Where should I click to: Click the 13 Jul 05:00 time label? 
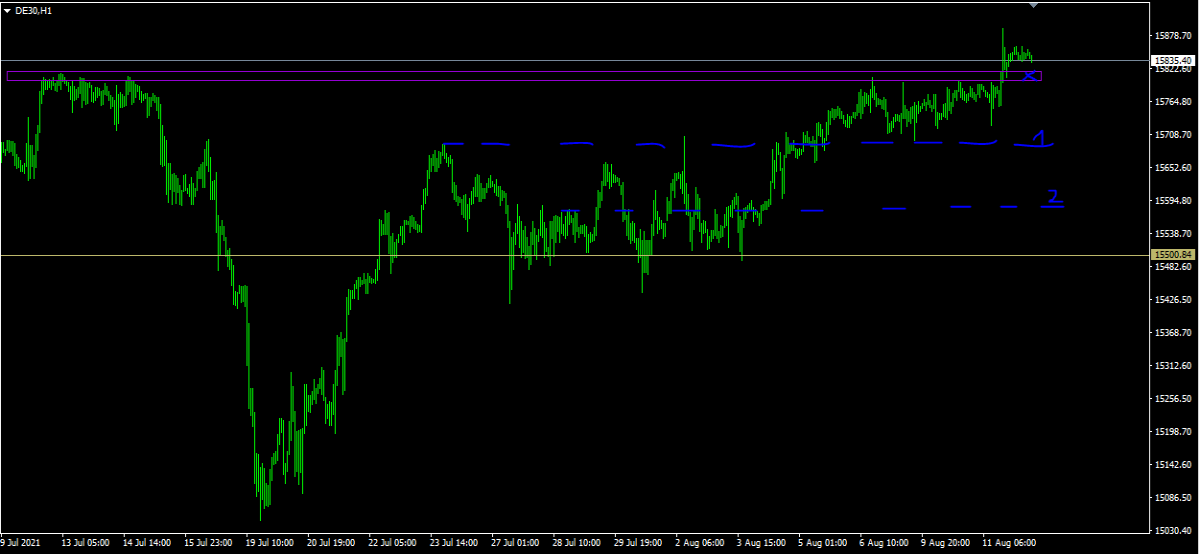85,543
